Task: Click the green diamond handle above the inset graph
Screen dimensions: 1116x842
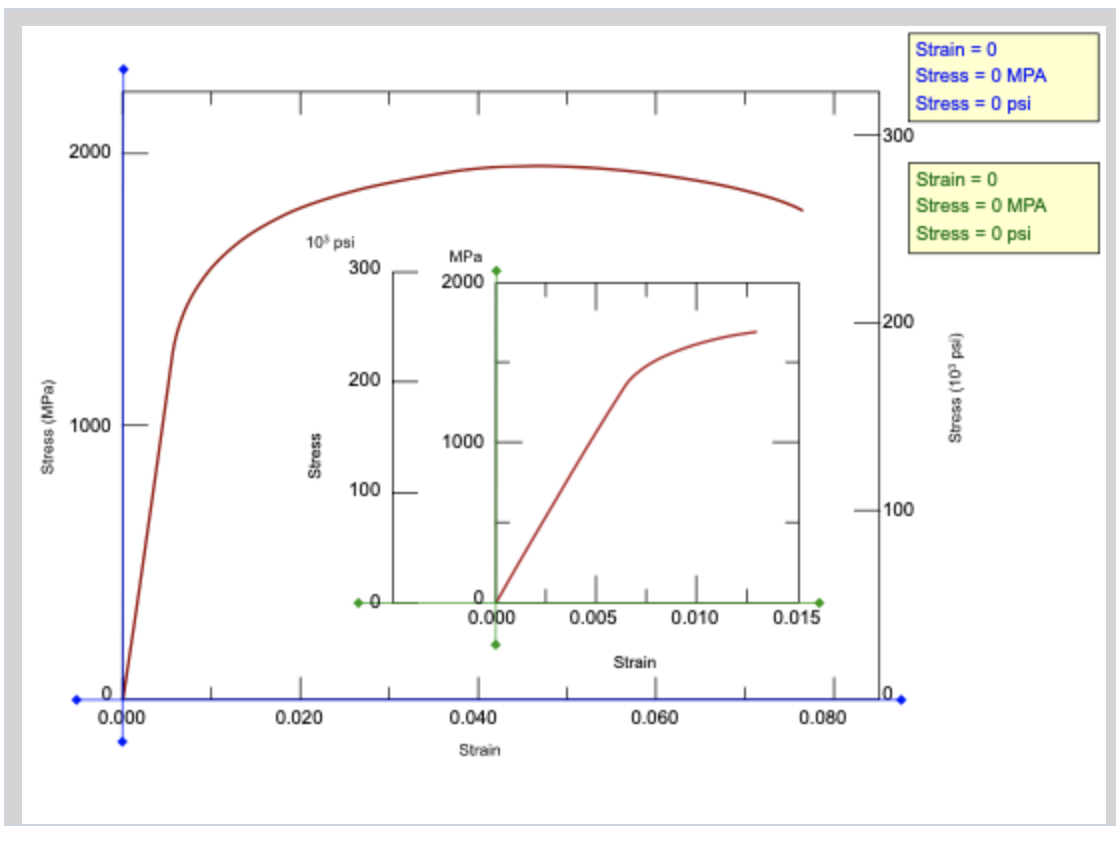Action: click(496, 270)
